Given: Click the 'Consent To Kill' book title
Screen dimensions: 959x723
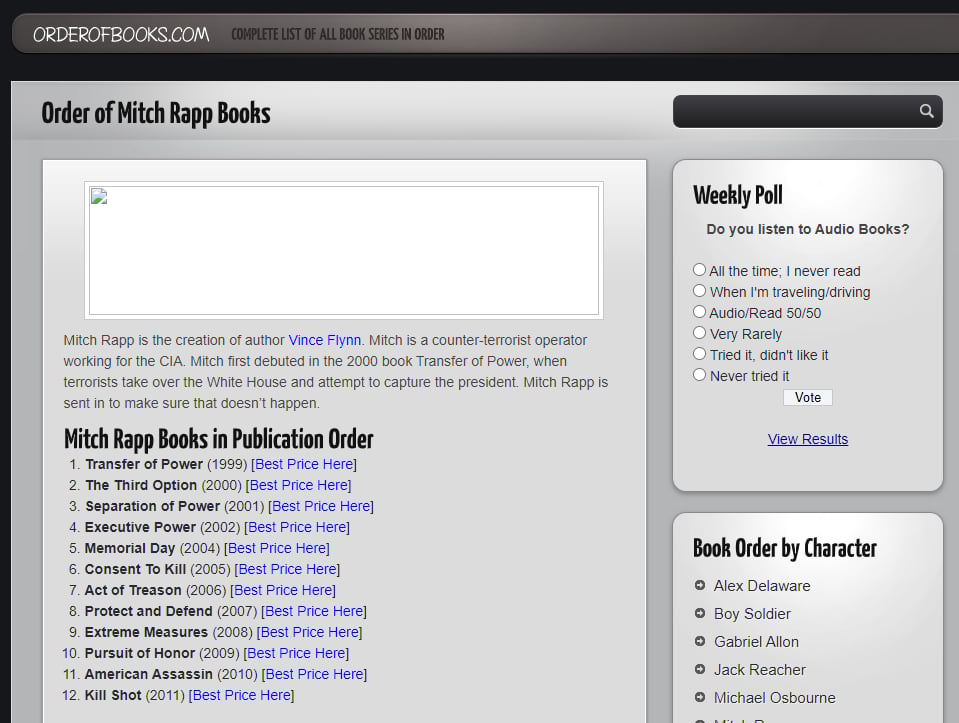Looking at the screenshot, I should point(135,569).
